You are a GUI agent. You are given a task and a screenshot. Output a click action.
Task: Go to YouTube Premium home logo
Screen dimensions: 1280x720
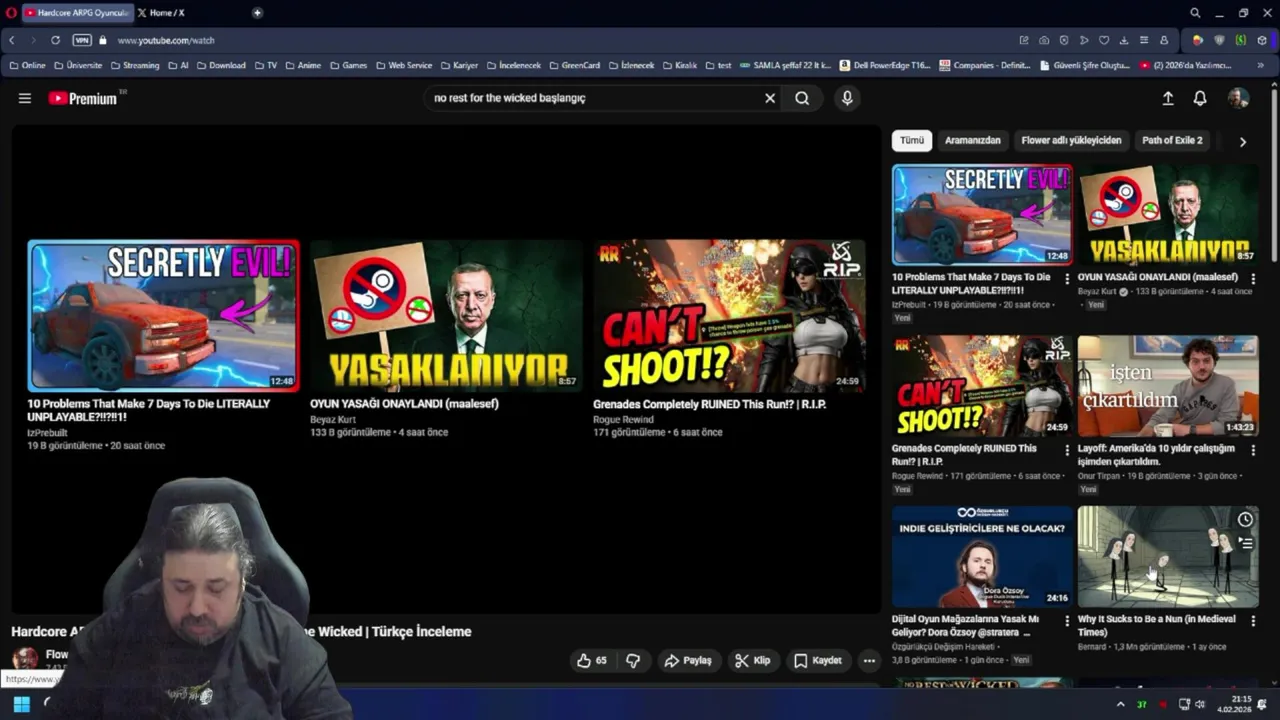pyautogui.click(x=83, y=98)
